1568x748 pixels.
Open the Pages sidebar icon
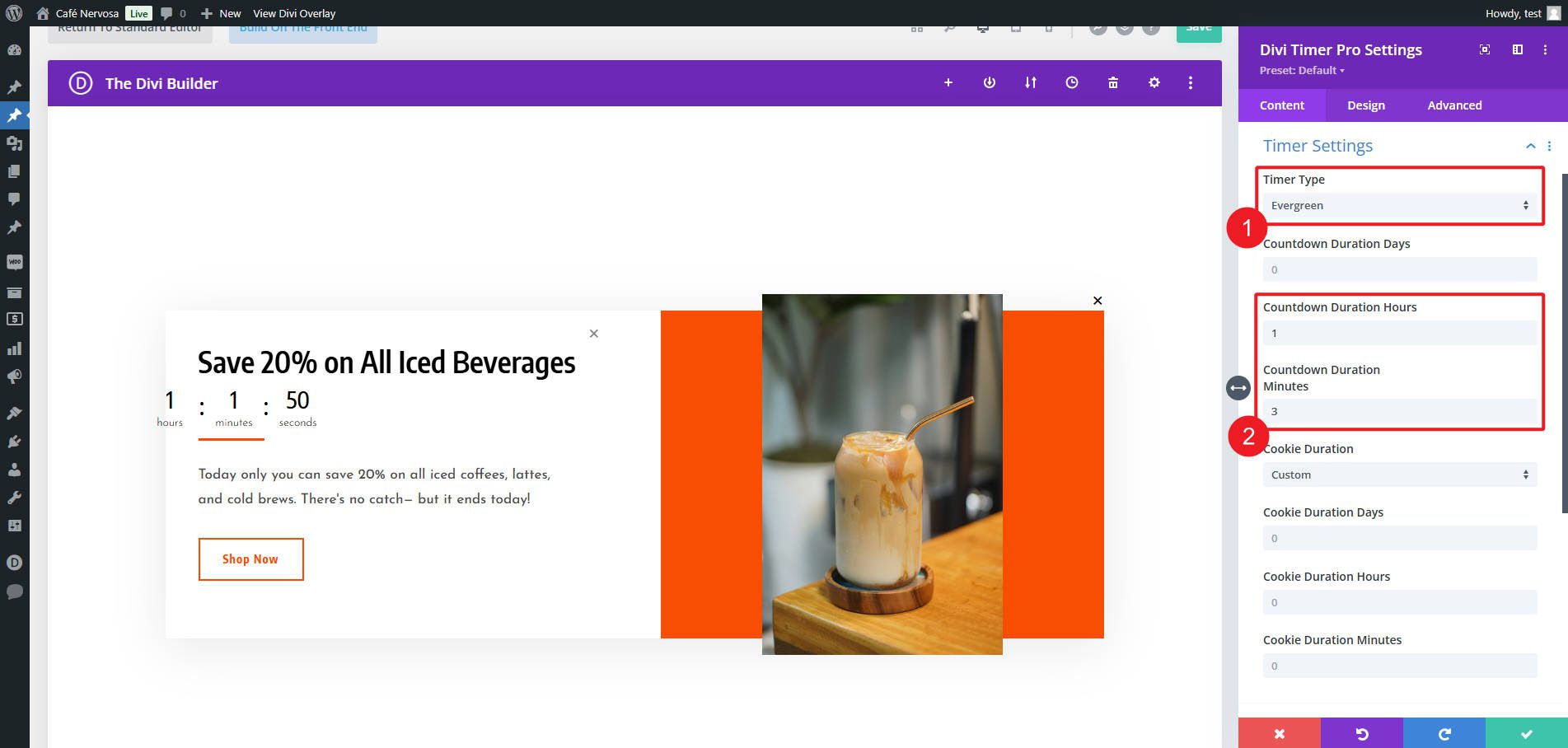[x=14, y=171]
